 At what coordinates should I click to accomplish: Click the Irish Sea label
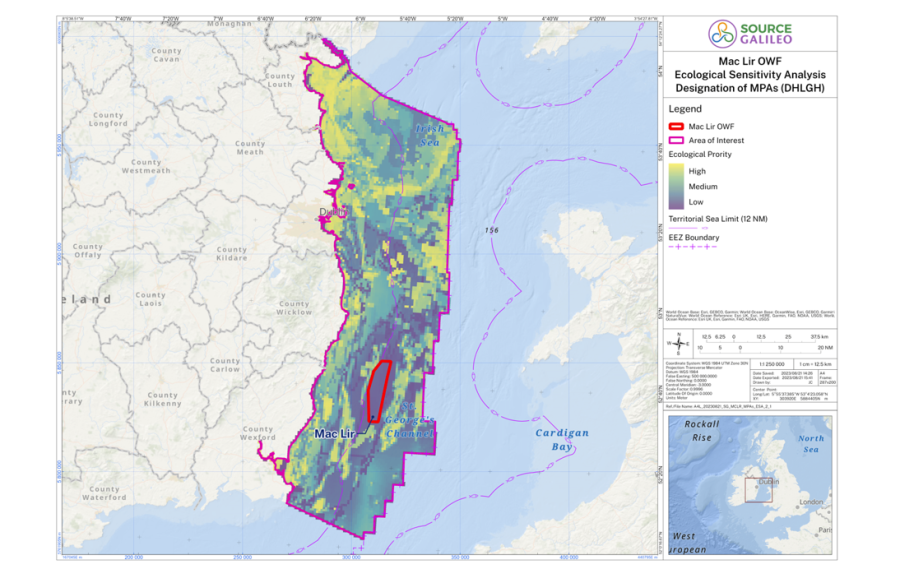coord(430,135)
